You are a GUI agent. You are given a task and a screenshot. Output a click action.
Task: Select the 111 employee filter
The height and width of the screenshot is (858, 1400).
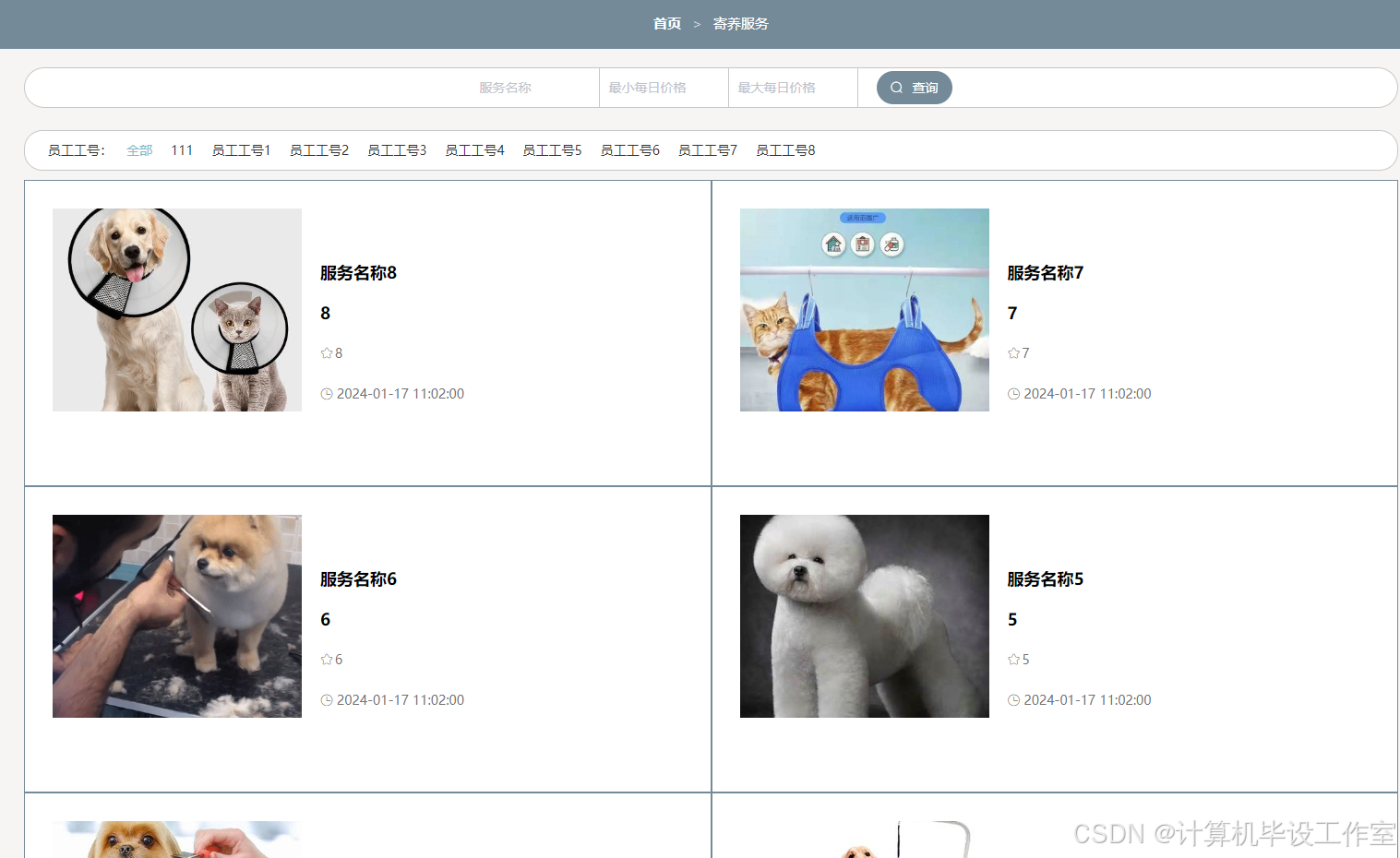(x=182, y=150)
